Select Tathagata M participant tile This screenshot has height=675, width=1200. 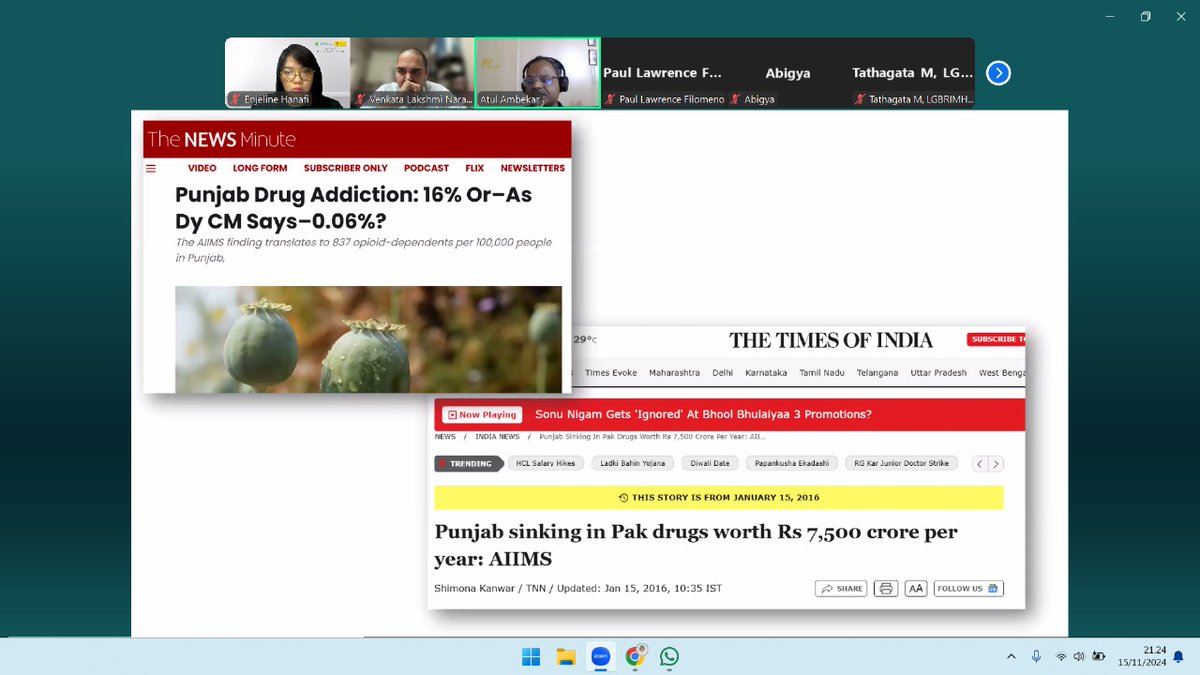click(x=912, y=73)
